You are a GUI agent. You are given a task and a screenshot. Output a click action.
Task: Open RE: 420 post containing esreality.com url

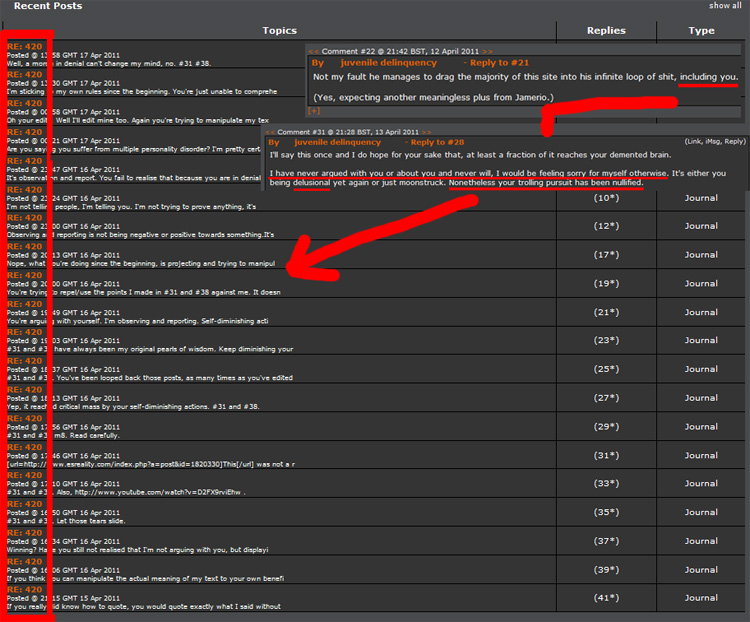tap(25, 447)
